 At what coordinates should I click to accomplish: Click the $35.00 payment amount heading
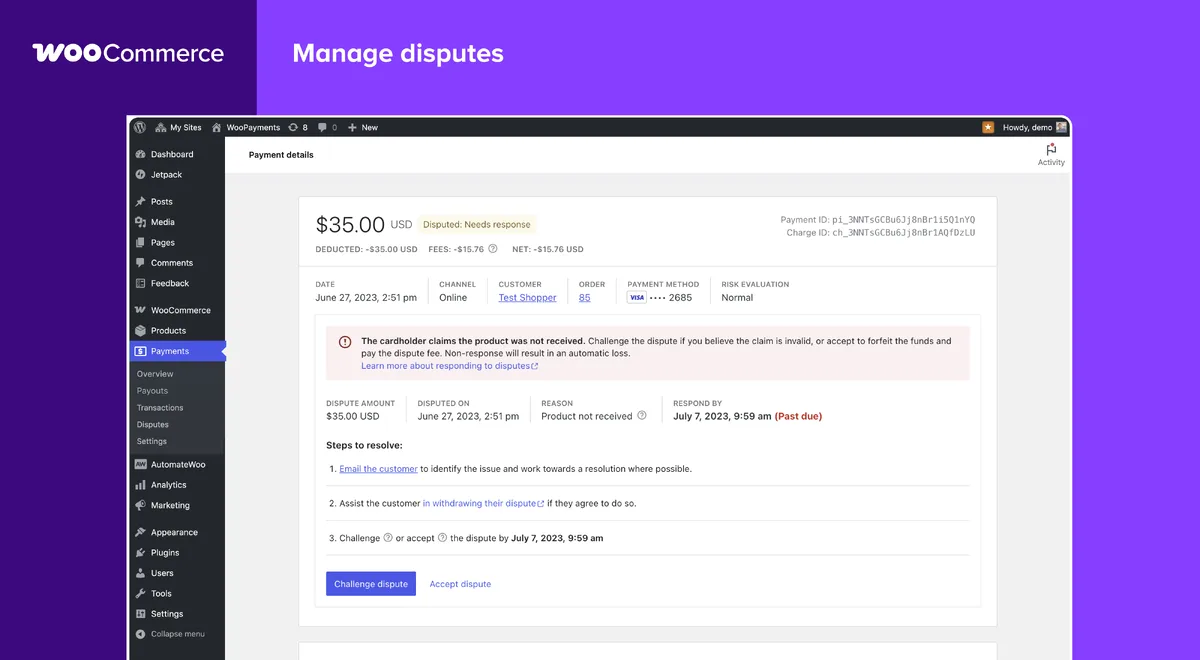pyautogui.click(x=350, y=225)
